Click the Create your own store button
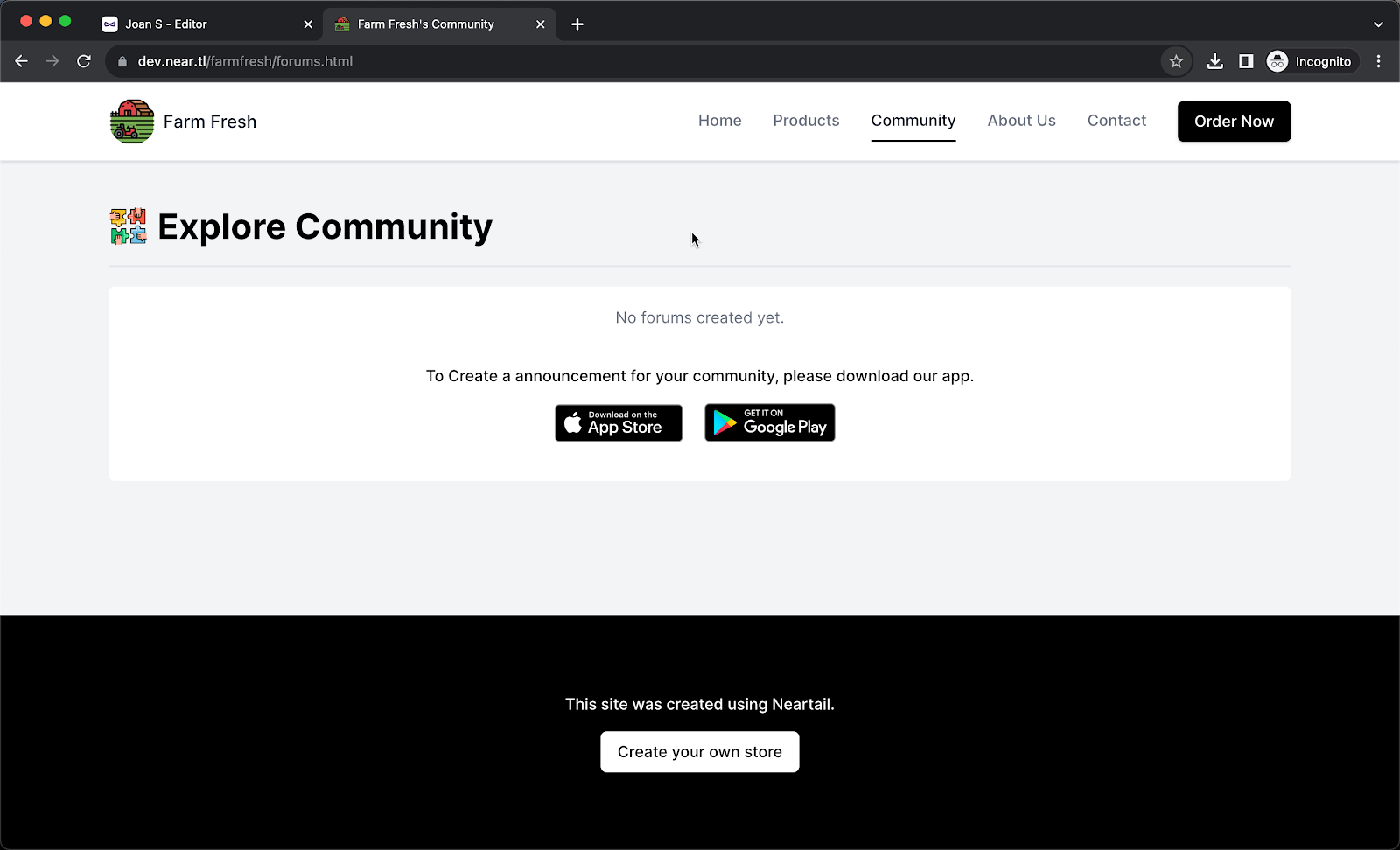The image size is (1400, 850). [x=699, y=751]
